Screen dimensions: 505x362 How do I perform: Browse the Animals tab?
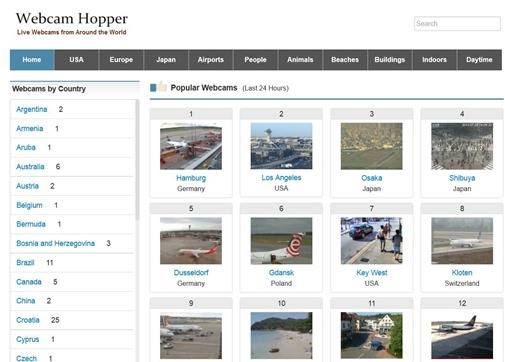point(300,60)
